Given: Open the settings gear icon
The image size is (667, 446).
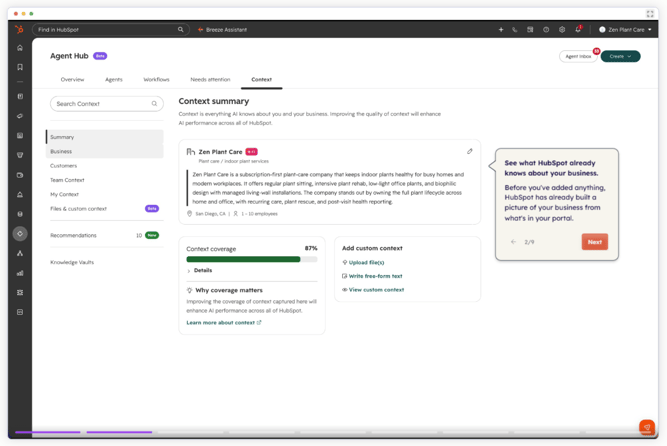Looking at the screenshot, I should pos(562,30).
